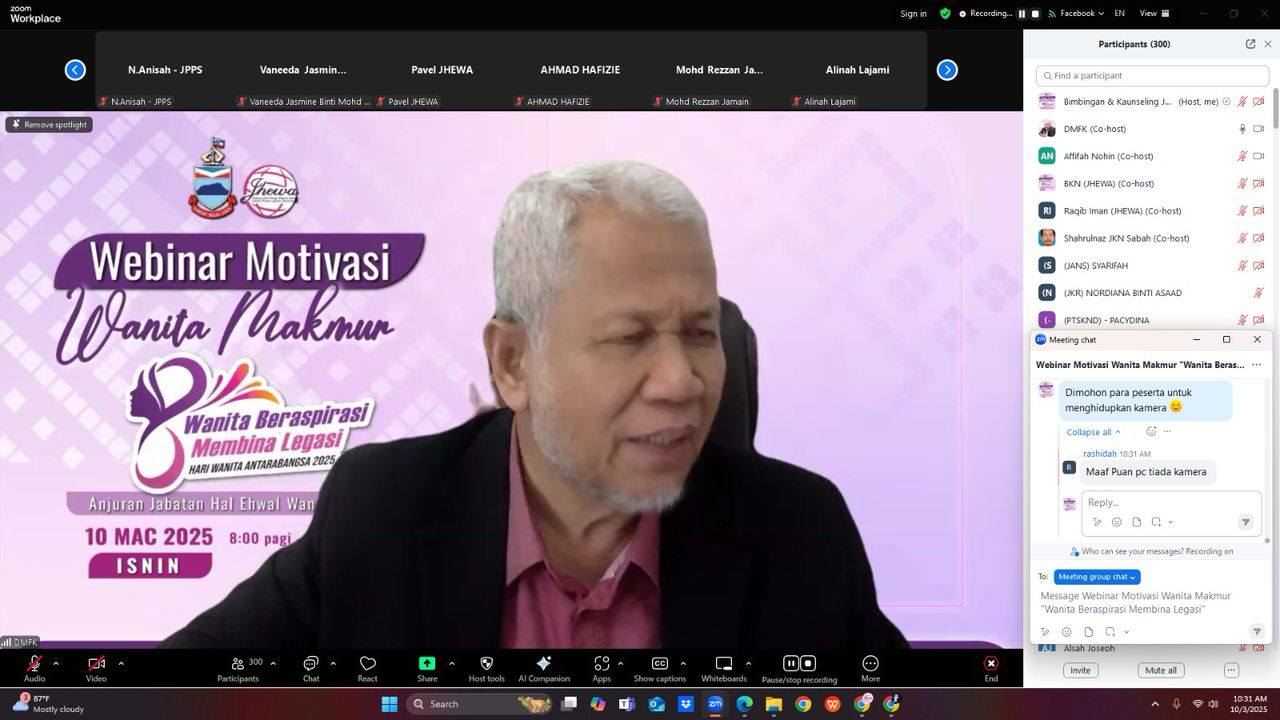
Task: Click the Find a participant search field
Action: click(x=1152, y=76)
